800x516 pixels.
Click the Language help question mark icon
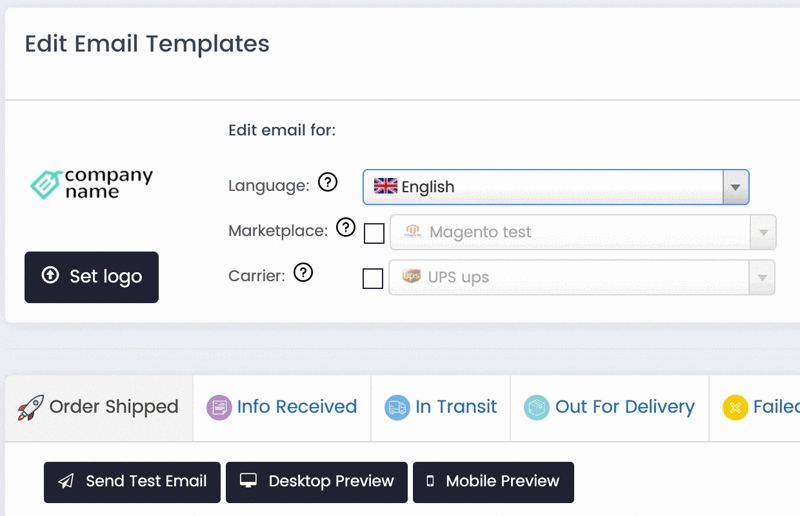point(328,182)
